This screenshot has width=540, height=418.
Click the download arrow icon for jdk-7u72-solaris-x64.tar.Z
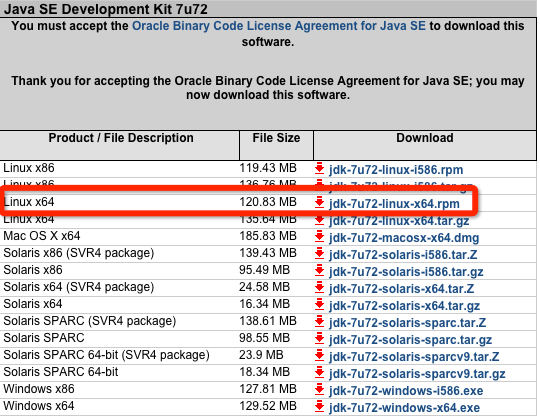point(320,288)
